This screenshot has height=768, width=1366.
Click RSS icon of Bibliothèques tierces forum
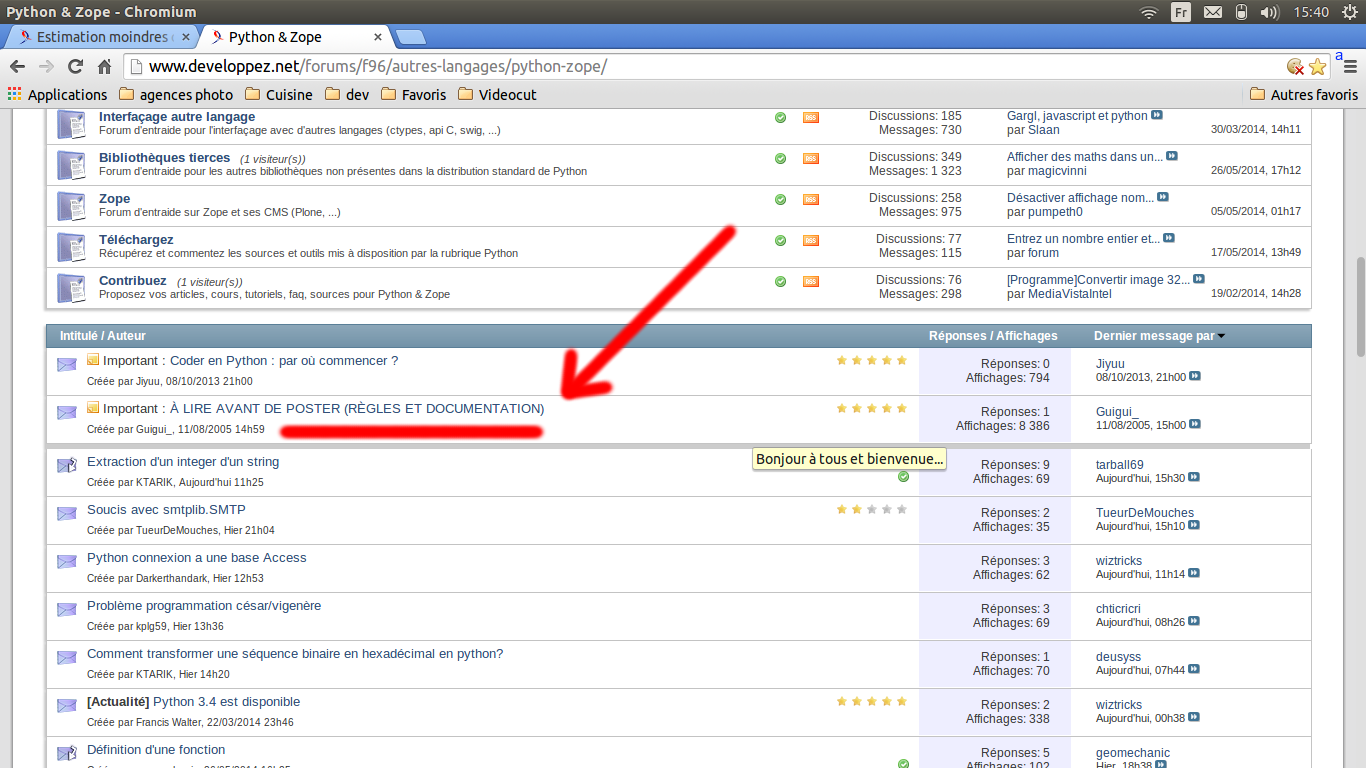(x=811, y=158)
